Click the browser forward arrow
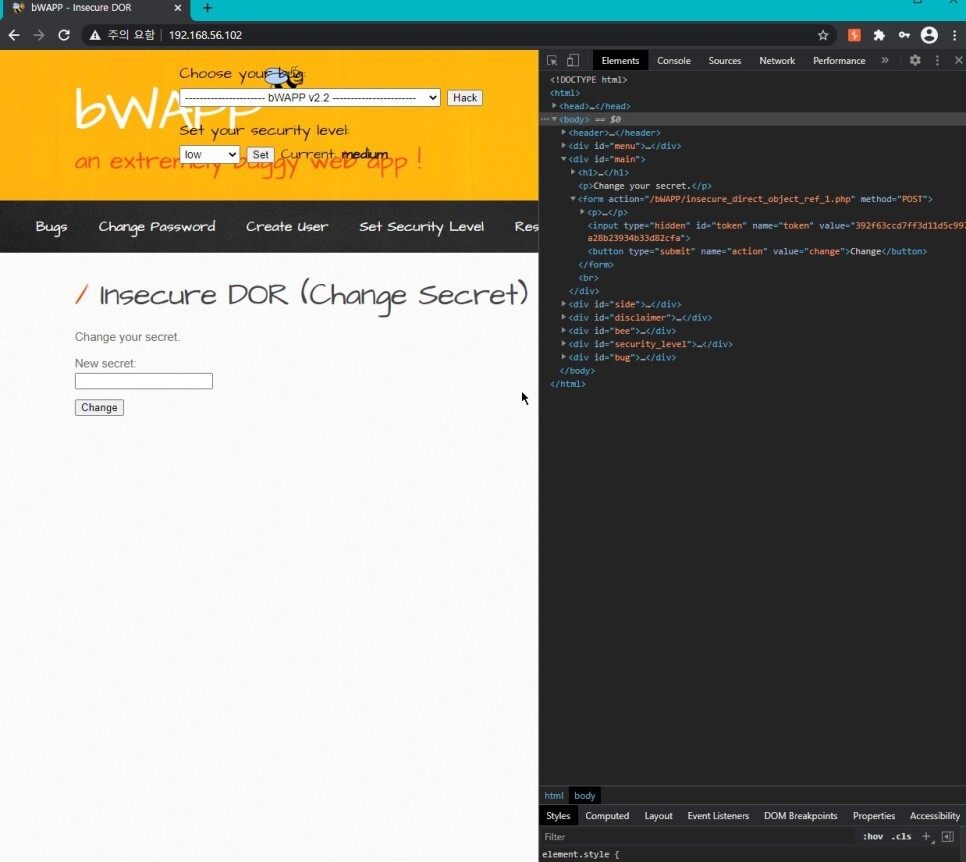966x862 pixels. (39, 35)
